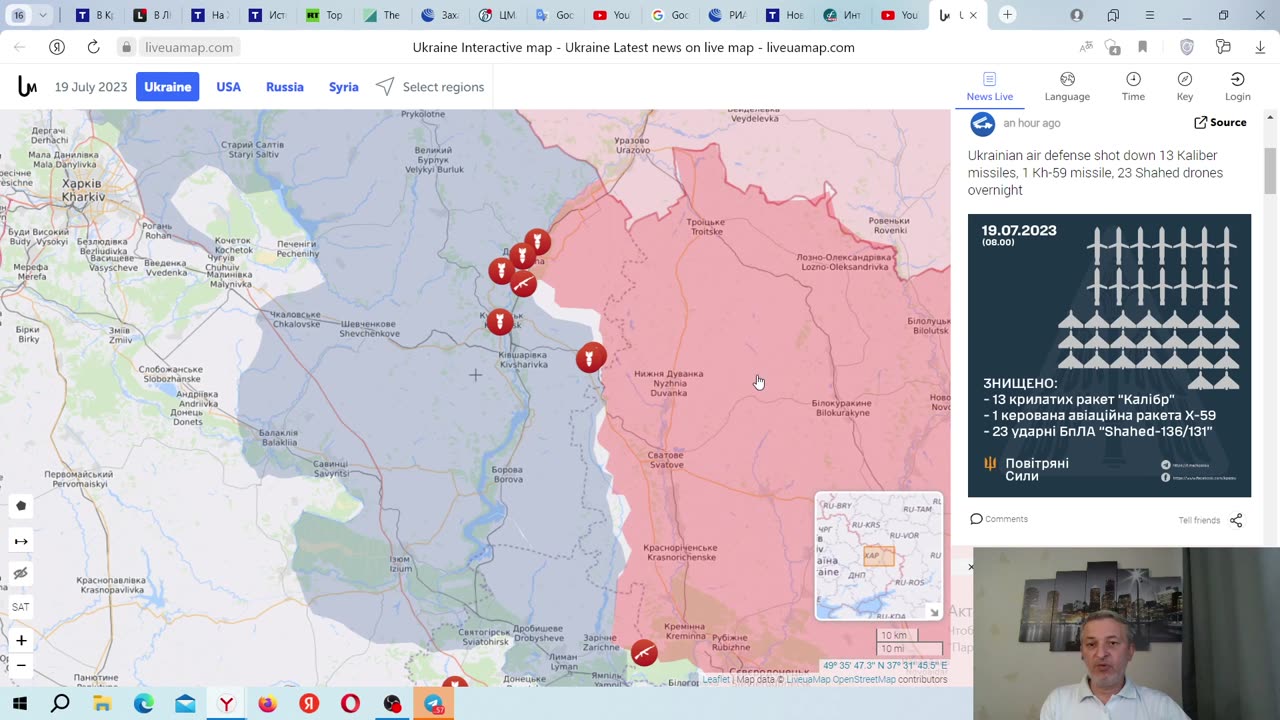Open File Explorer from the taskbar
Viewport: 1280px width, 720px height.
102,704
